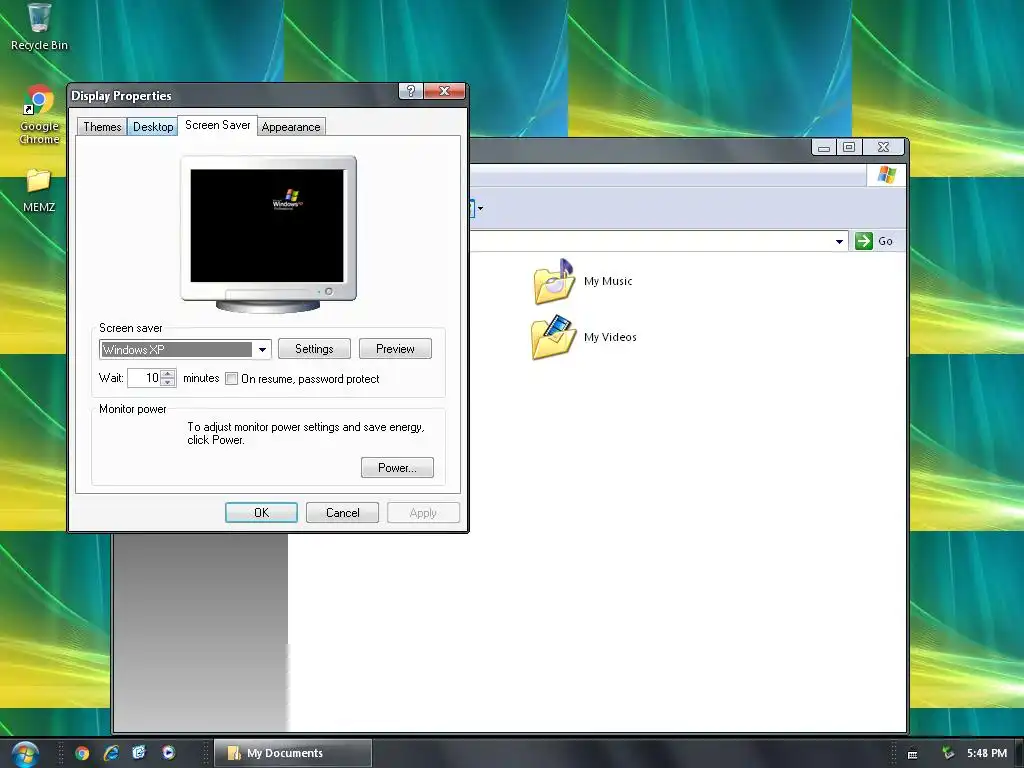Click the My Documents taskbar button
The height and width of the screenshot is (768, 1024).
(x=293, y=753)
